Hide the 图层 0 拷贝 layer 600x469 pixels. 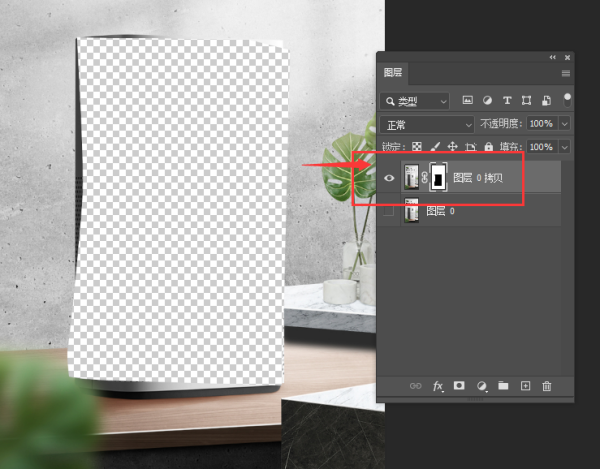click(x=390, y=178)
